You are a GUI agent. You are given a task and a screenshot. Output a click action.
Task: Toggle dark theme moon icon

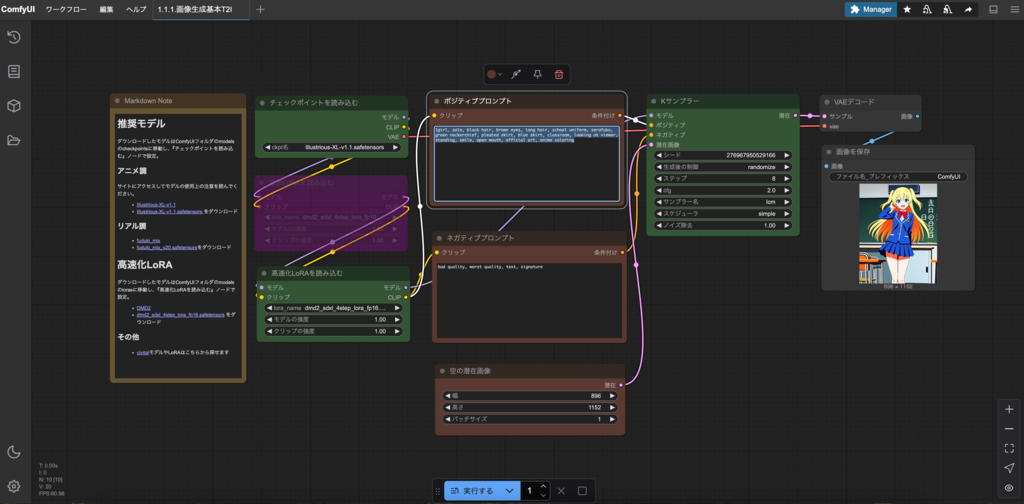(14, 452)
